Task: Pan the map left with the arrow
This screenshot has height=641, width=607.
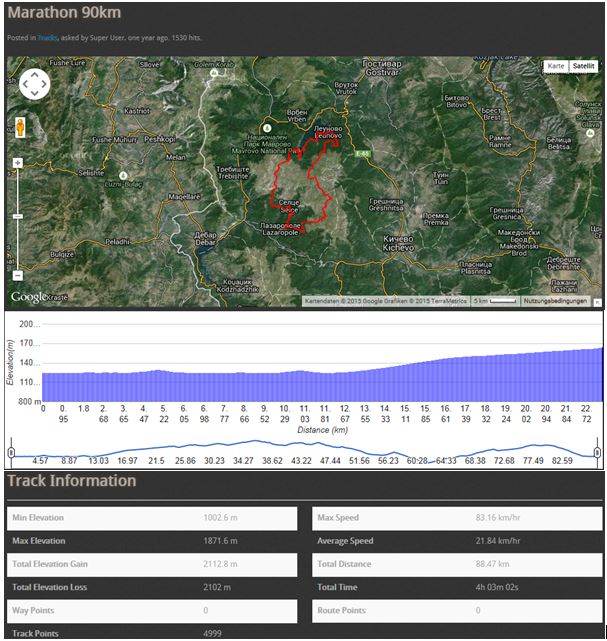Action: 25,84
